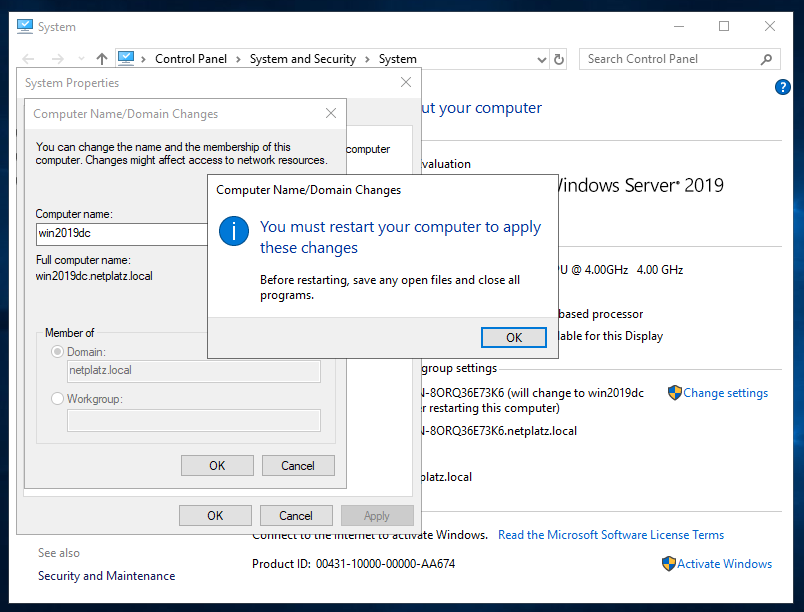804x612 pixels.
Task: Navigate to System and Security breadcrumb
Action: [x=303, y=59]
